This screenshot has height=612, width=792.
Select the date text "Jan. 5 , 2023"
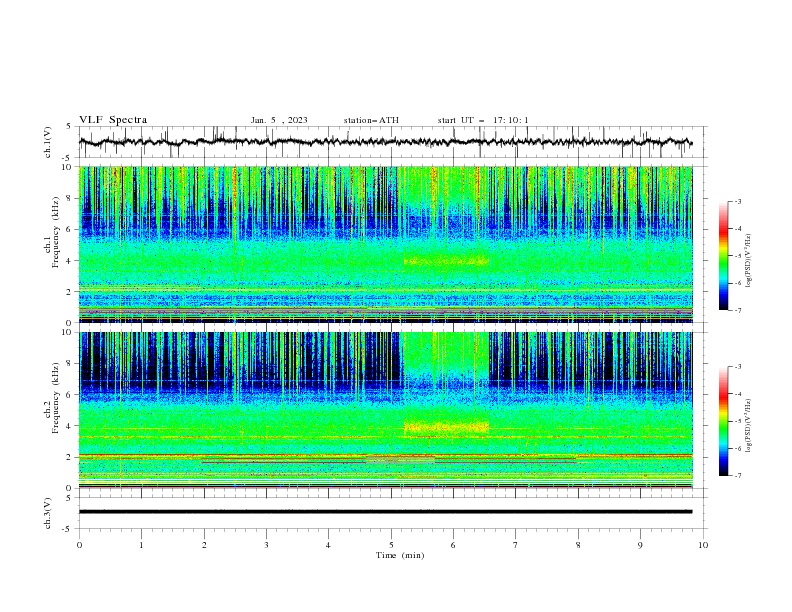(x=279, y=120)
